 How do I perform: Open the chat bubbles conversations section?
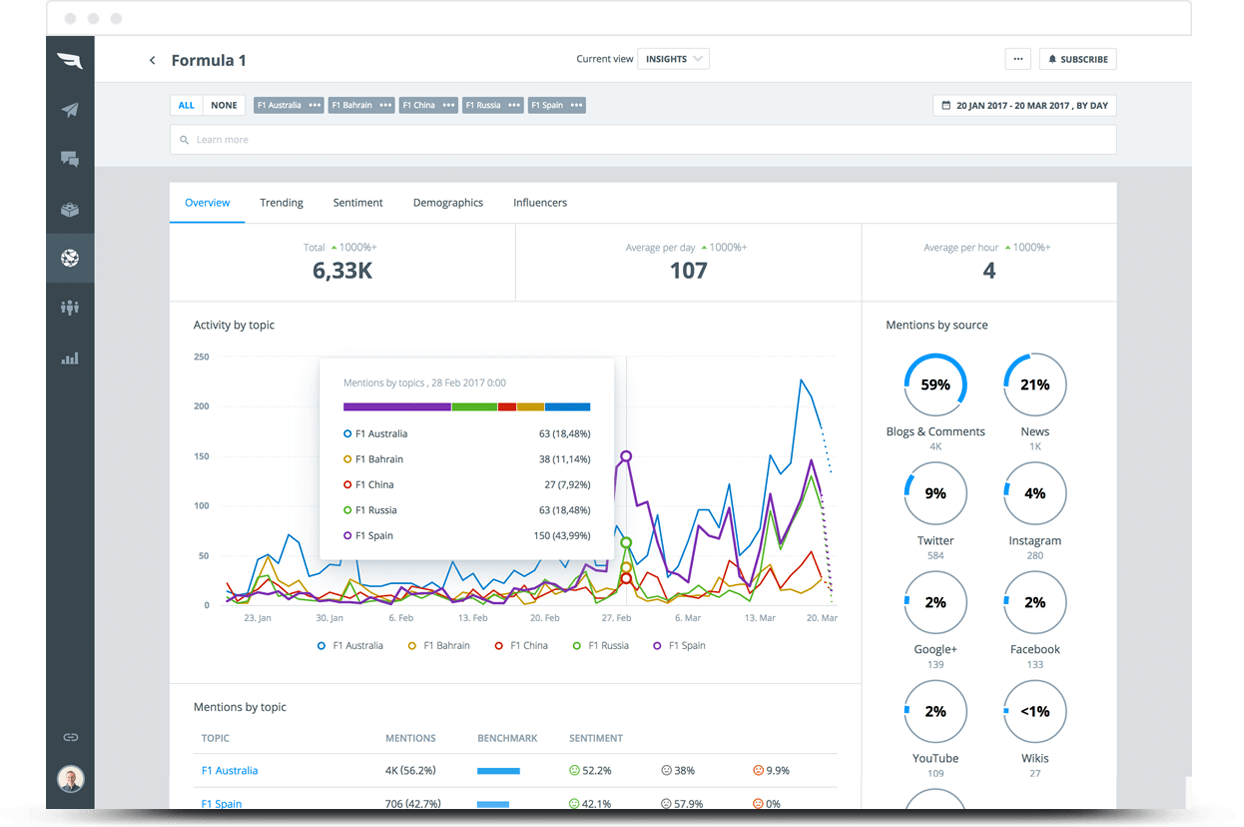(x=70, y=159)
